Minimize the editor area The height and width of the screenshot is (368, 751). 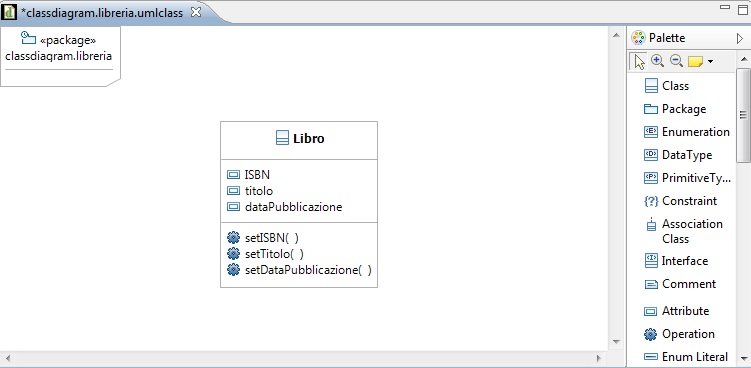725,8
